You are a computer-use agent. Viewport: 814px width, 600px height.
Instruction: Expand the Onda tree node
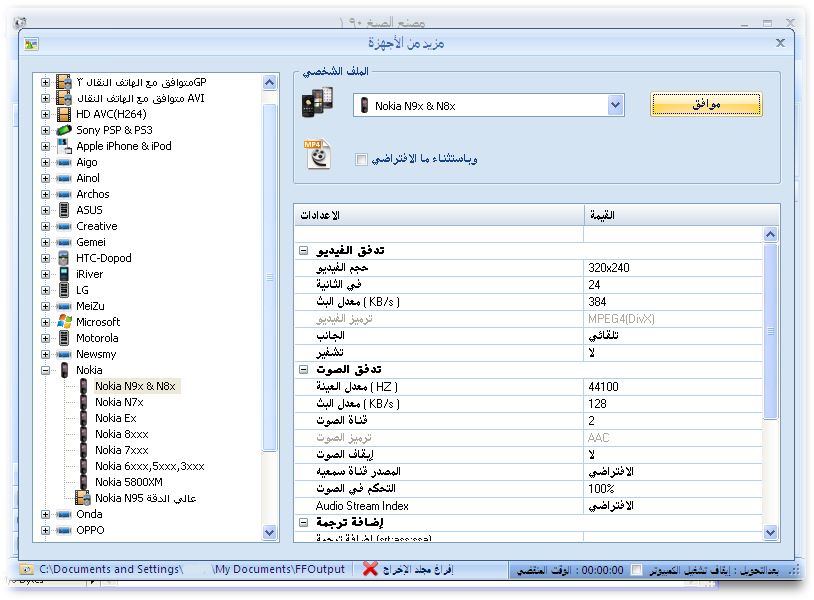(x=46, y=514)
